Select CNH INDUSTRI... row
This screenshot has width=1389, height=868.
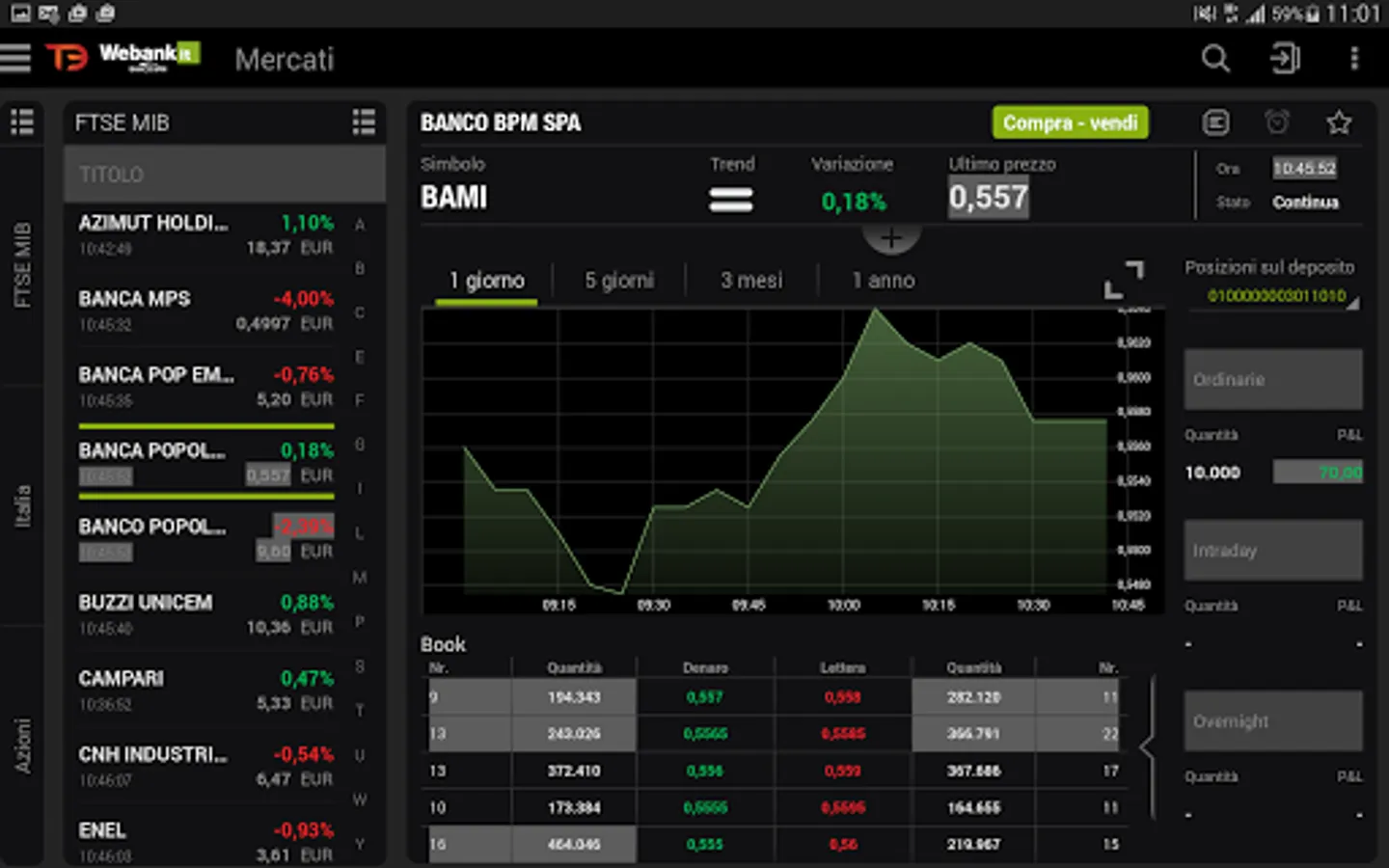point(205,767)
